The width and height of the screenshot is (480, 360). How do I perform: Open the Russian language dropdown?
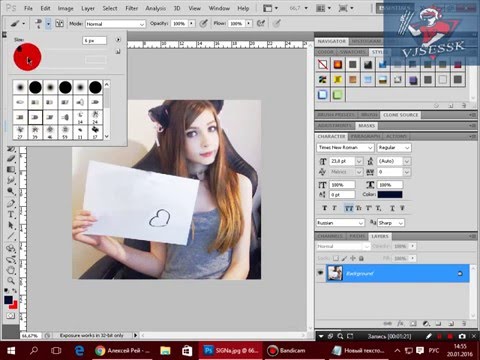click(340, 223)
